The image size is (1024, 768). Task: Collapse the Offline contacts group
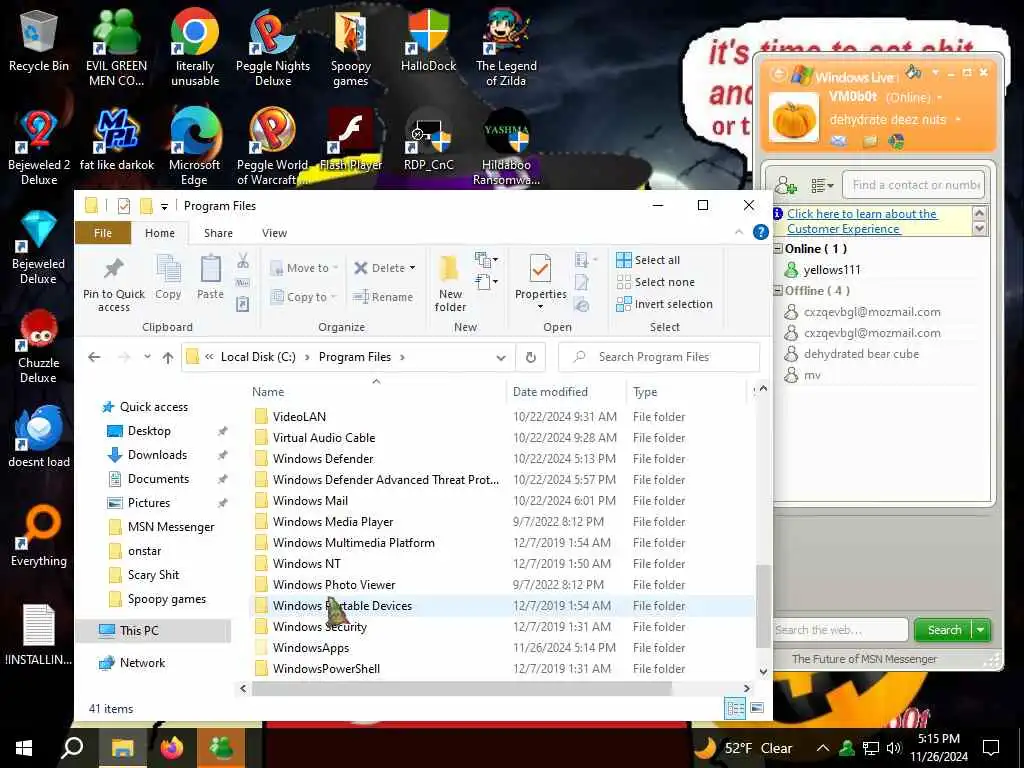[x=778, y=291]
